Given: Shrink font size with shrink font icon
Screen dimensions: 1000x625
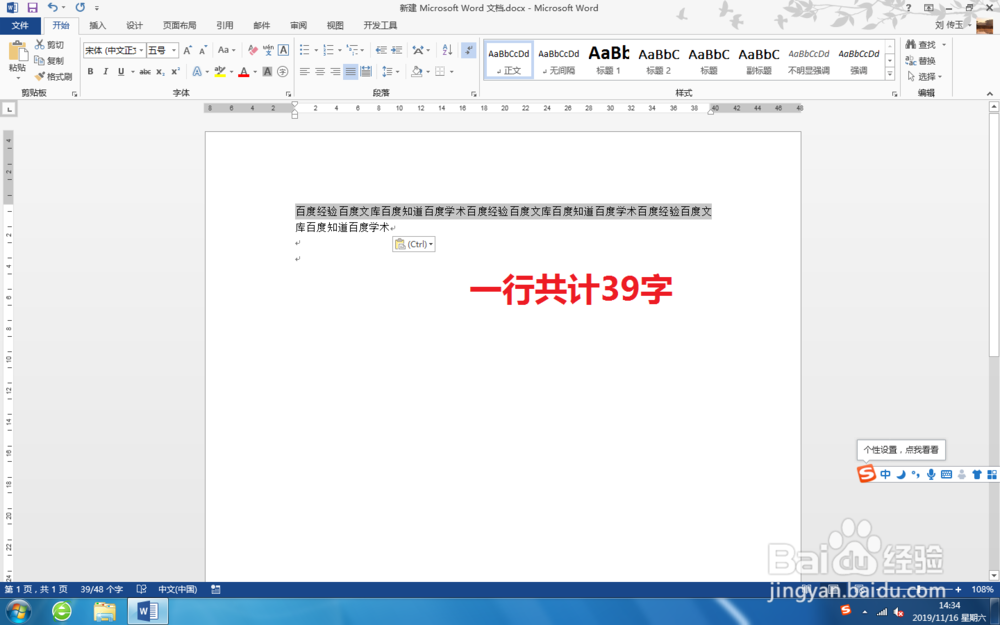Looking at the screenshot, I should tap(203, 50).
